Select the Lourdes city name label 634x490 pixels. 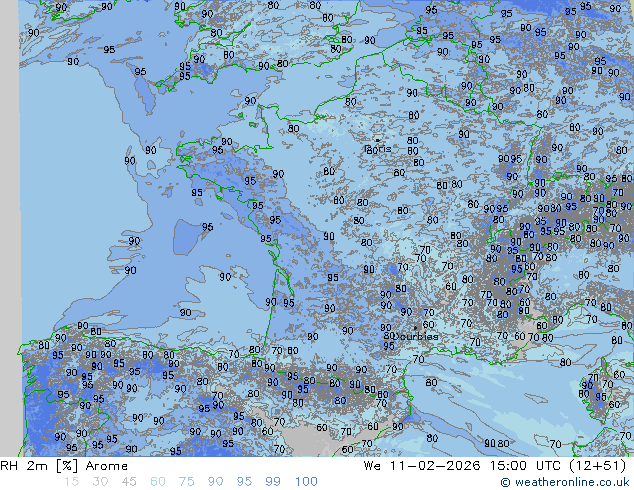click(x=416, y=337)
